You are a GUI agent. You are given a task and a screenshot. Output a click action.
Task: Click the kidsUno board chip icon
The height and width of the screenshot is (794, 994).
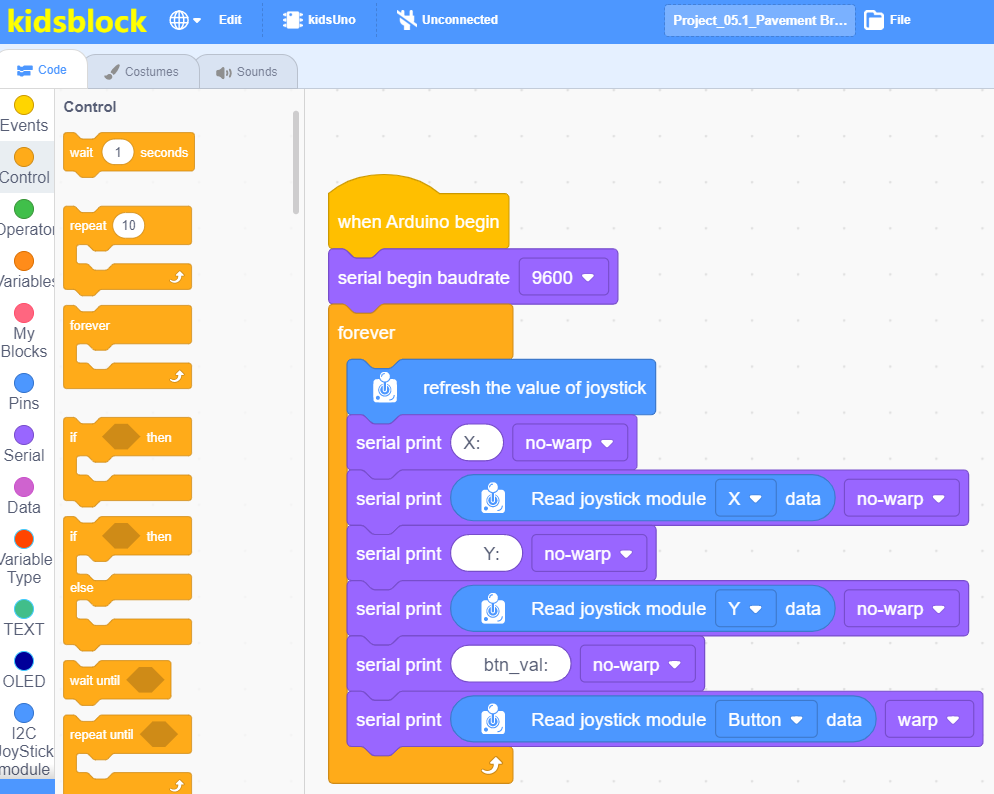coord(292,20)
